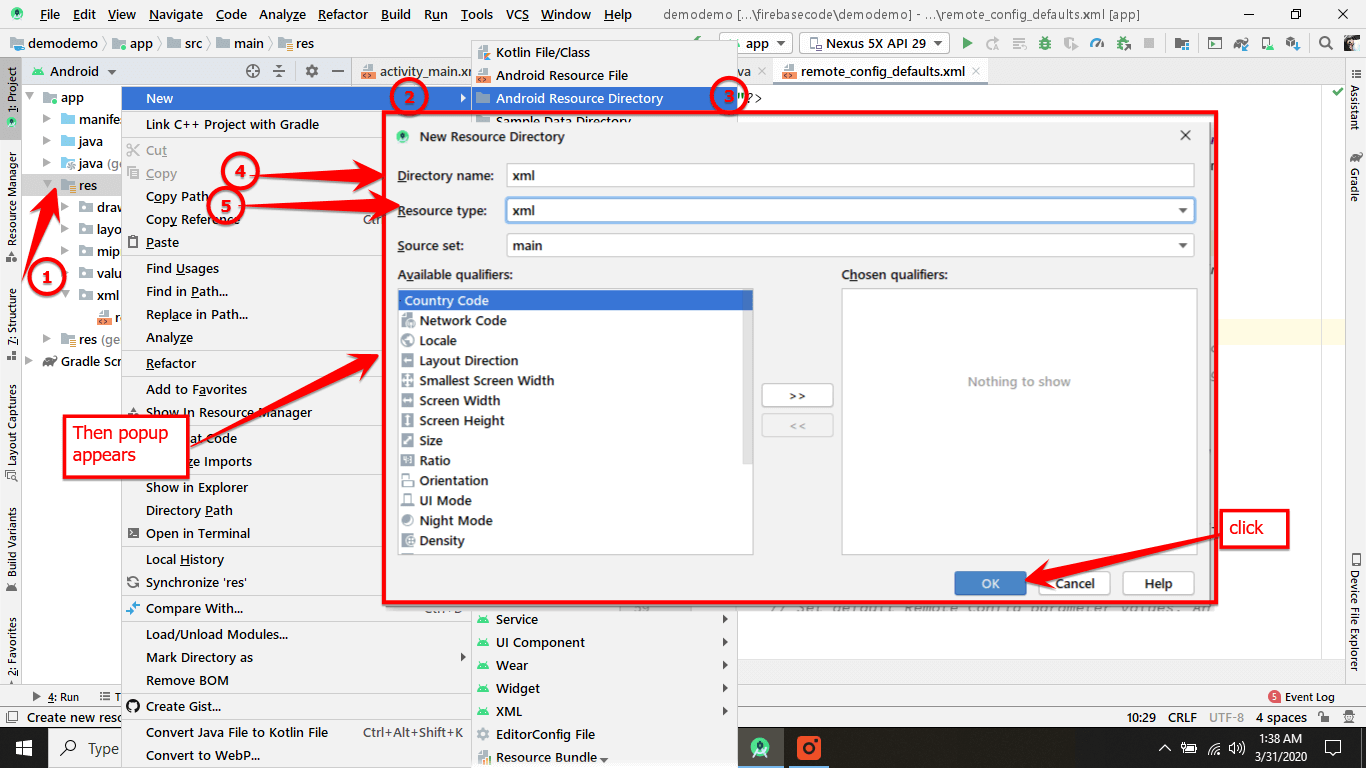Collapse the res folder node
Viewport: 1366px width, 768px height.
(47, 185)
